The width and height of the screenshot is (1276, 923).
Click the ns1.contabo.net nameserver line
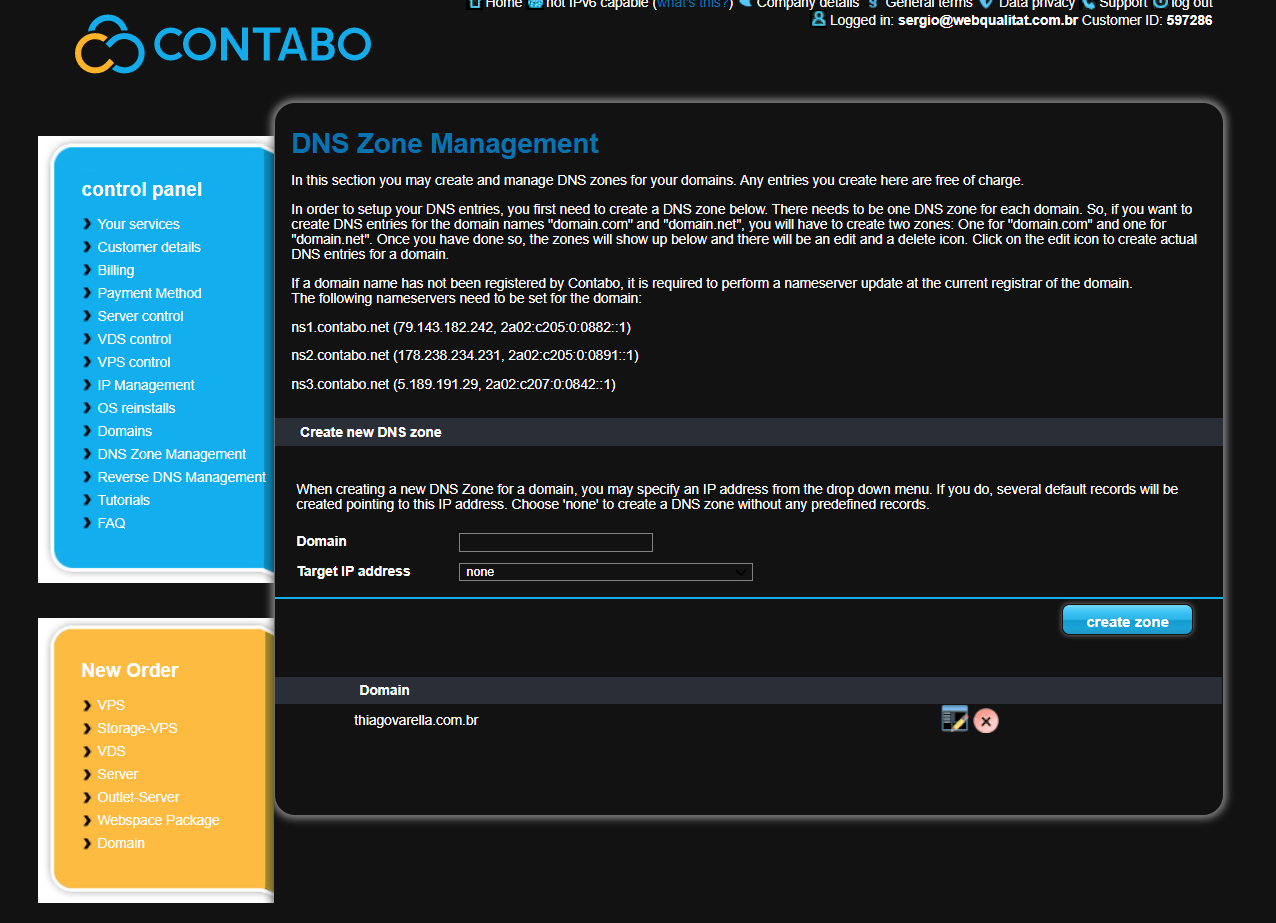(461, 327)
